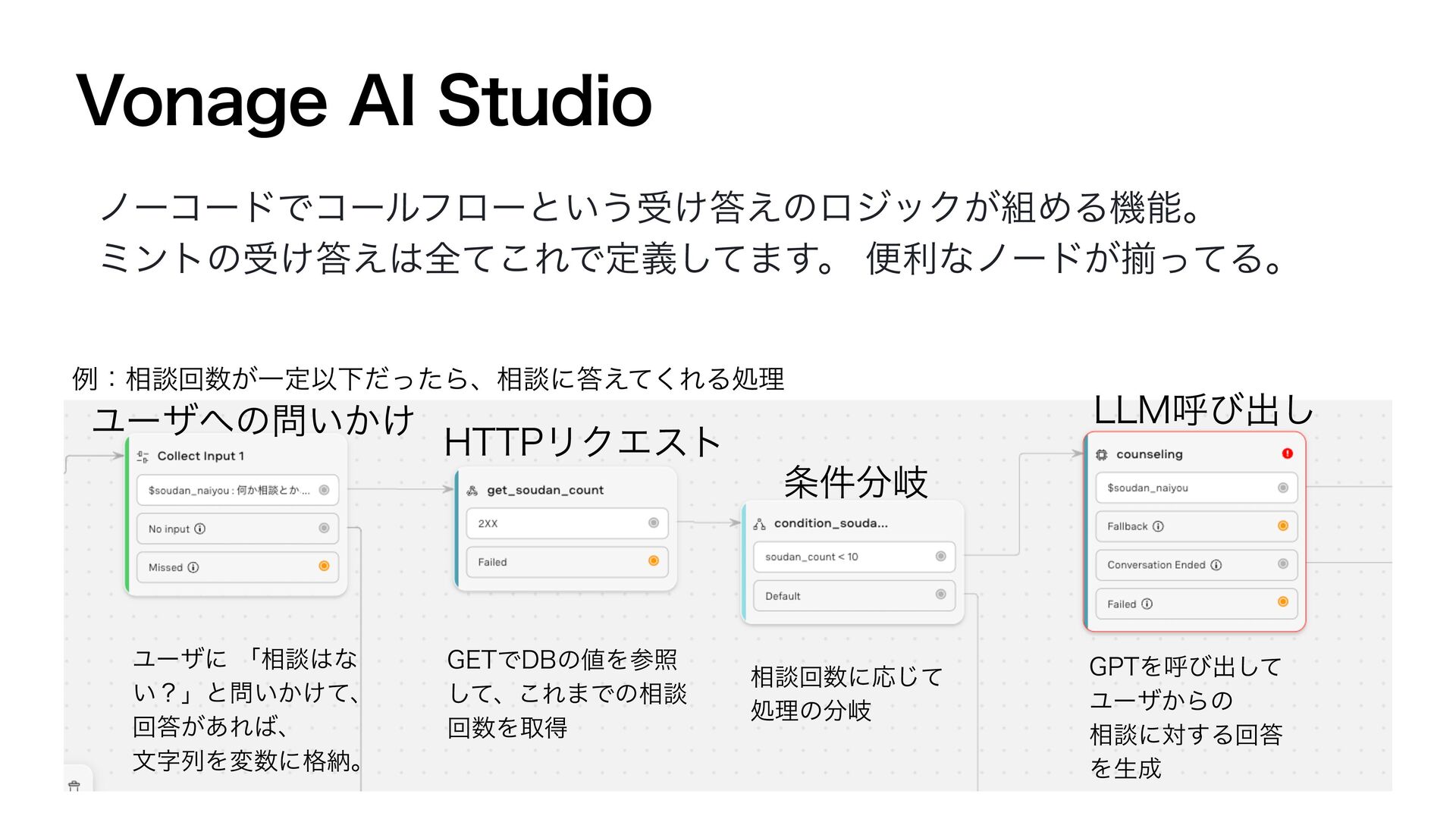The width and height of the screenshot is (1456, 819).
Task: Click the Collect Input 1 node type icon
Action: (143, 457)
